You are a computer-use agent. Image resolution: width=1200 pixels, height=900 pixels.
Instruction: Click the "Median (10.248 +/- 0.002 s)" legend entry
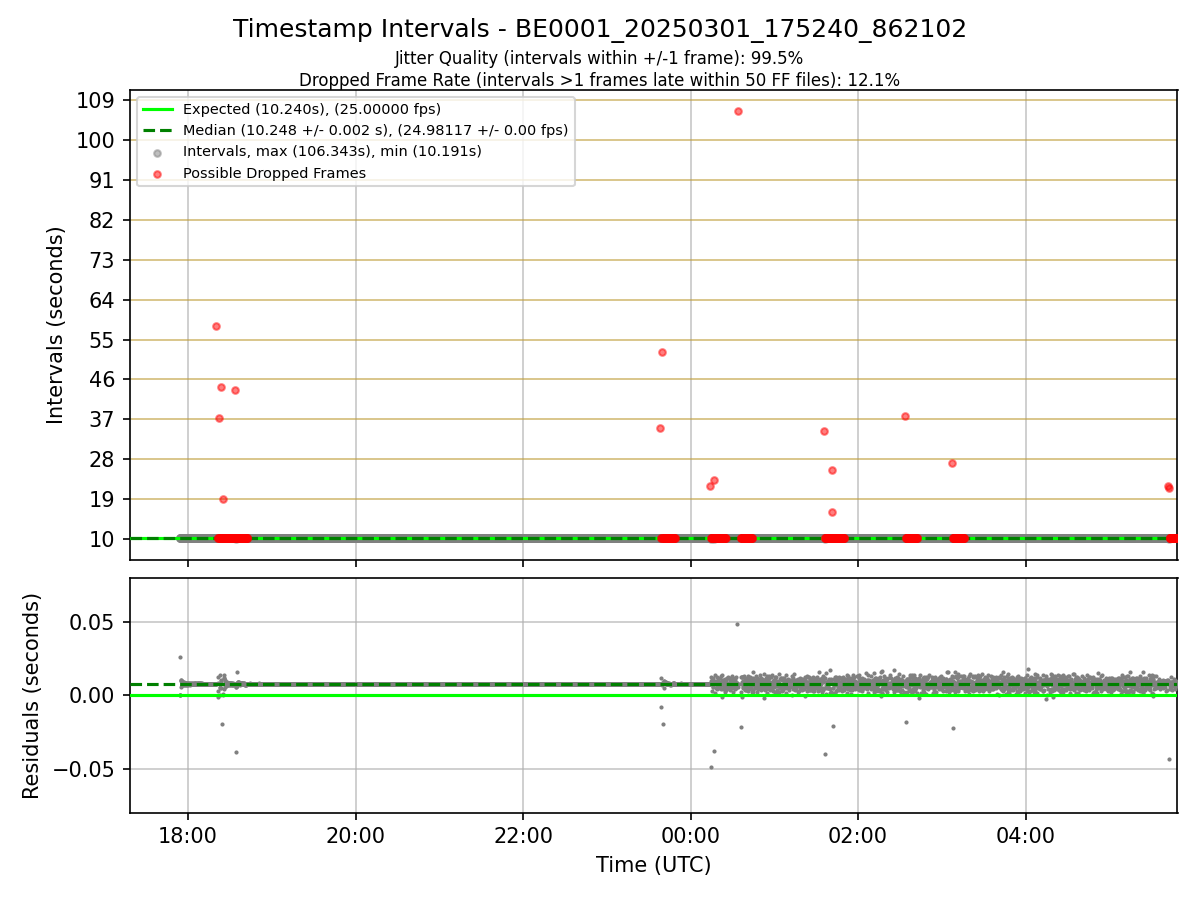point(375,130)
